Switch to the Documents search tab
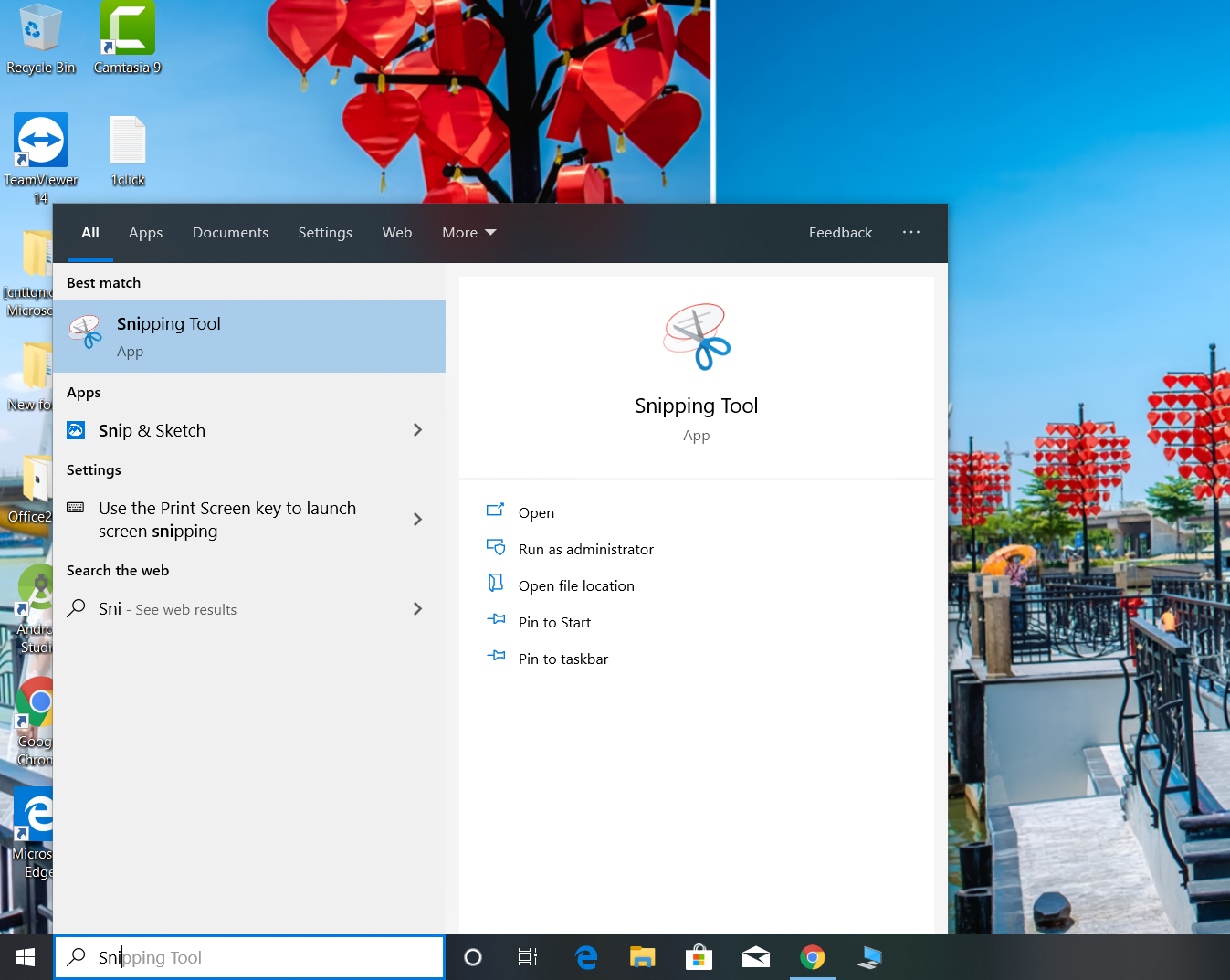Screen dimensions: 1230x980 click(x=230, y=233)
